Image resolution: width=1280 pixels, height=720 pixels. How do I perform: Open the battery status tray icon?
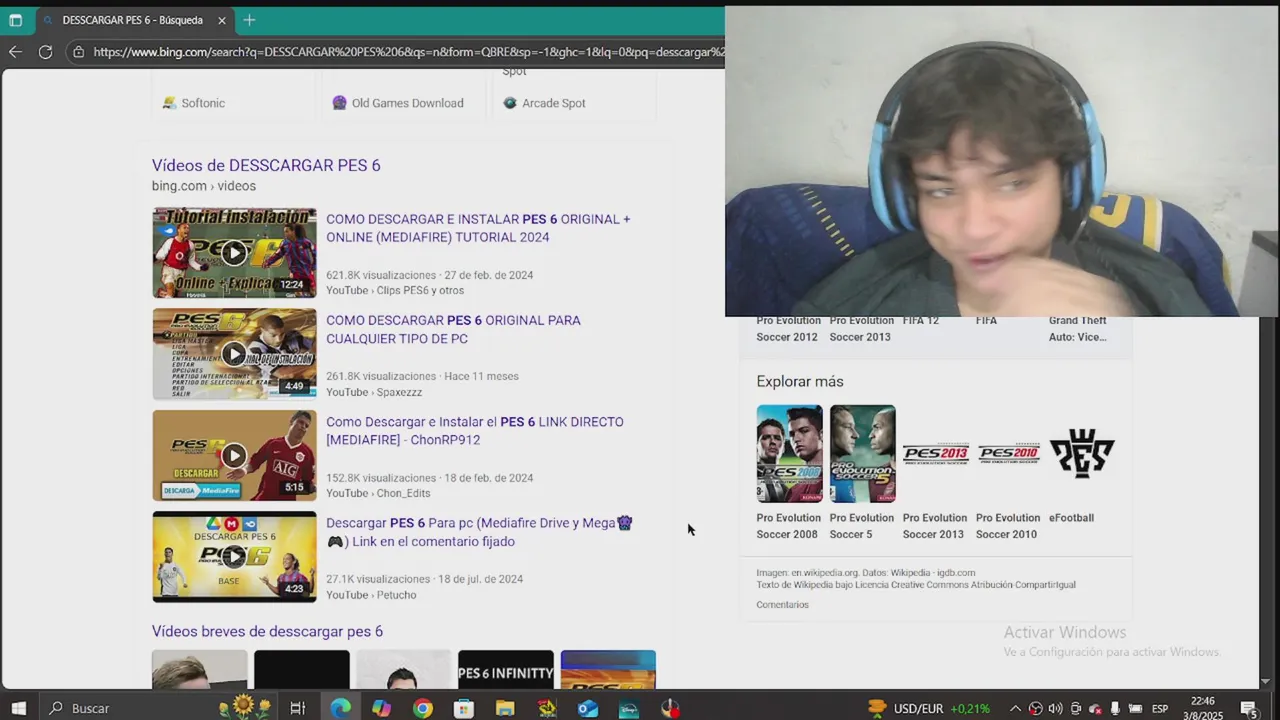(1134, 708)
